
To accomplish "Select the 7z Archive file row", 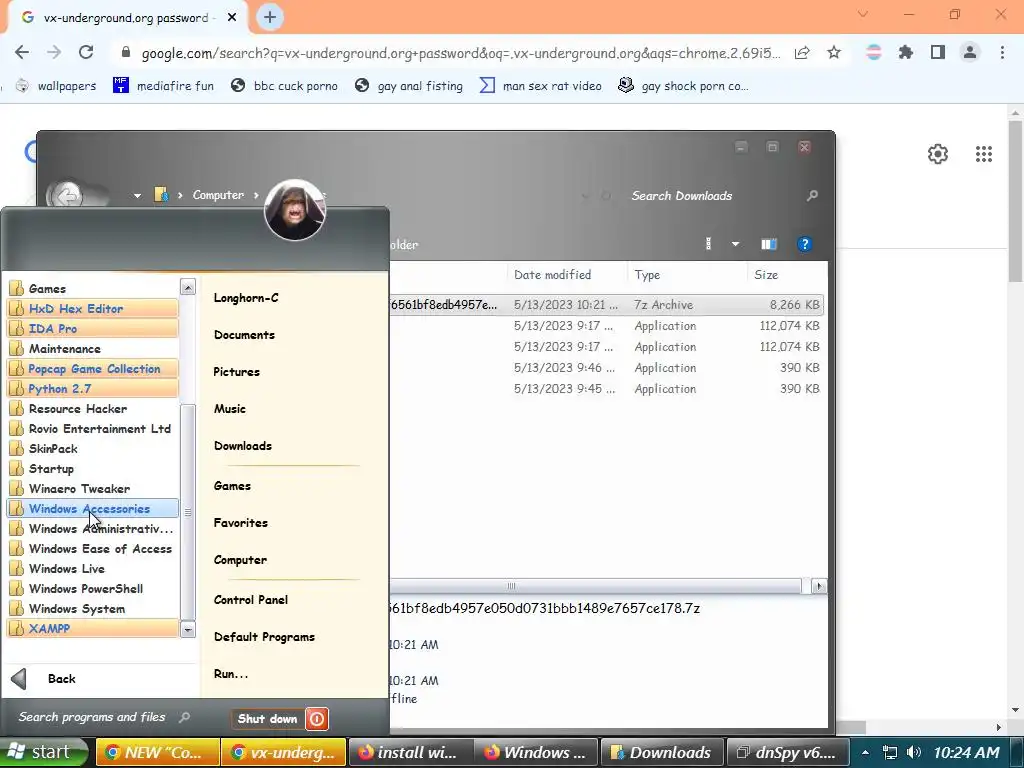I will coord(606,305).
